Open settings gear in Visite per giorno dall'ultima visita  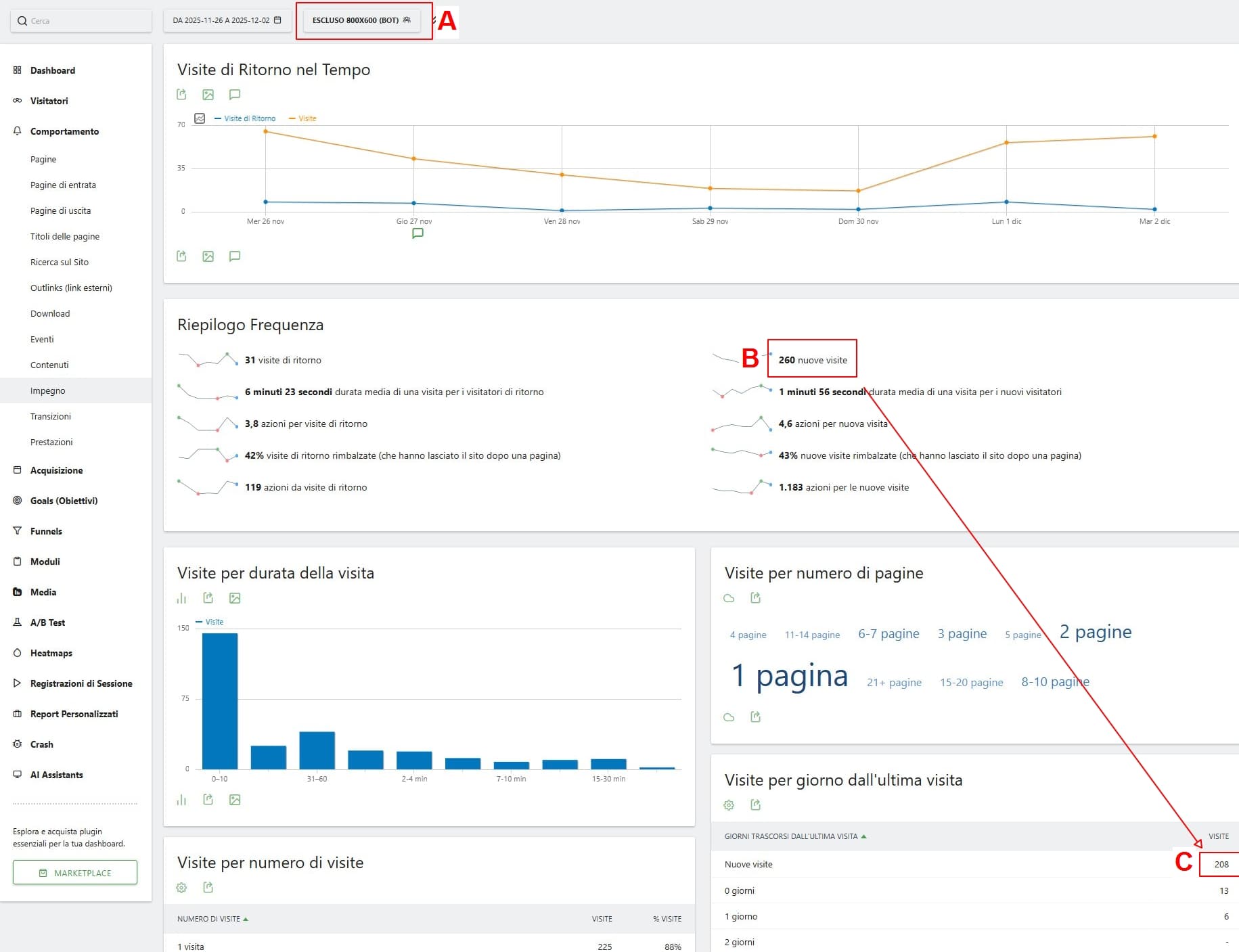pyautogui.click(x=729, y=805)
